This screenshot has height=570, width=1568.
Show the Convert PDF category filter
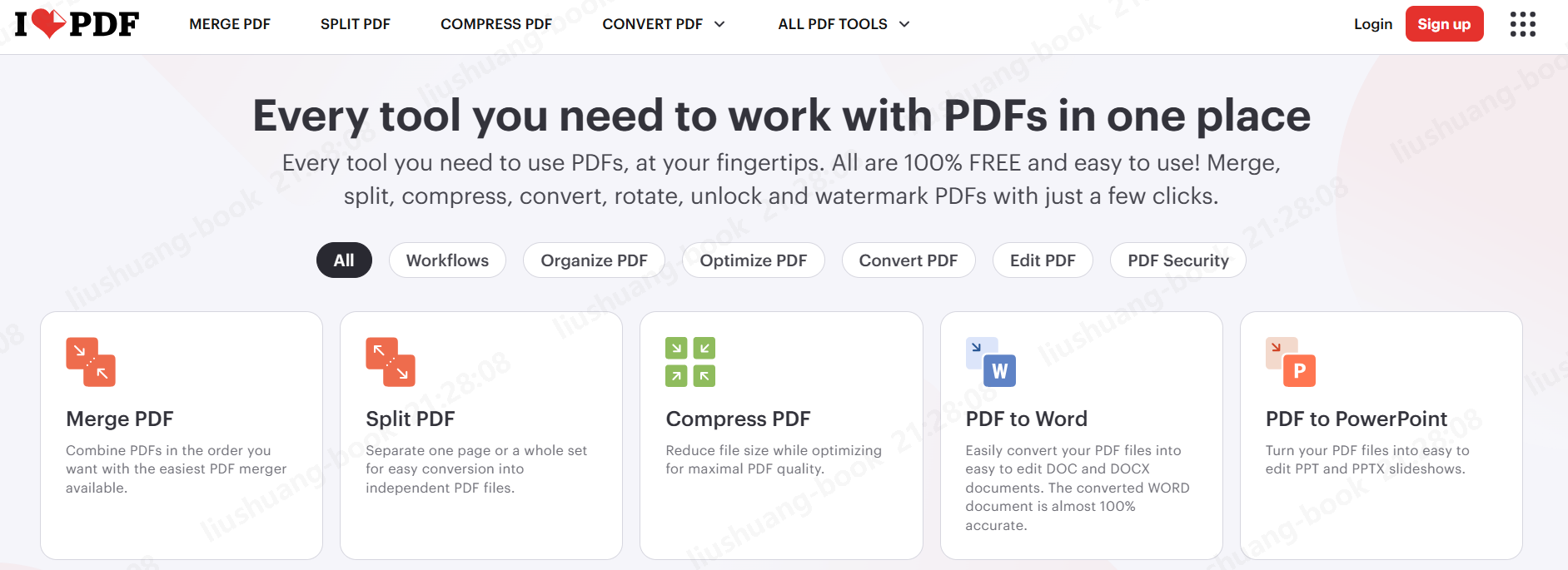coord(908,260)
